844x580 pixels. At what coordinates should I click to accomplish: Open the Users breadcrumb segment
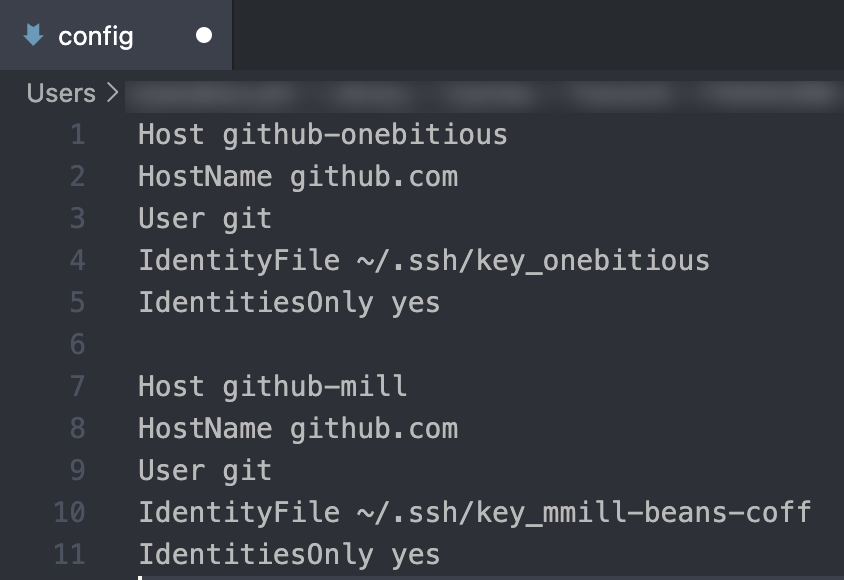pyautogui.click(x=61, y=93)
